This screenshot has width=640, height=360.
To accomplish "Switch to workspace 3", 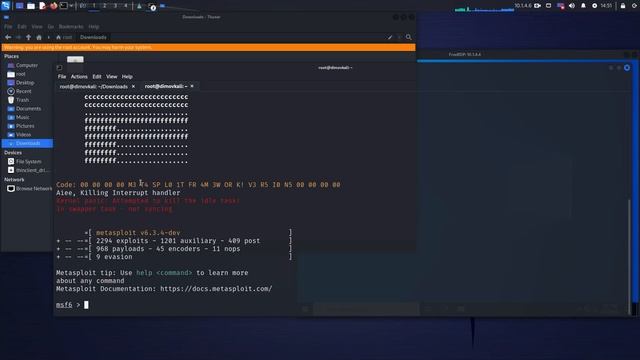I will 115,6.
